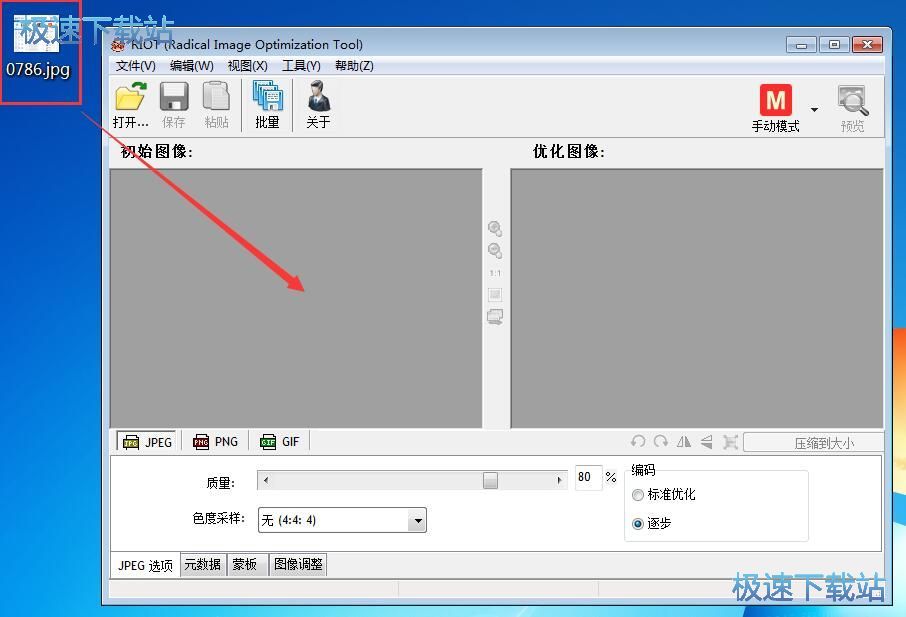Screen dimensions: 906x617
Task: Click the quality slider right arrow
Action: pos(559,481)
